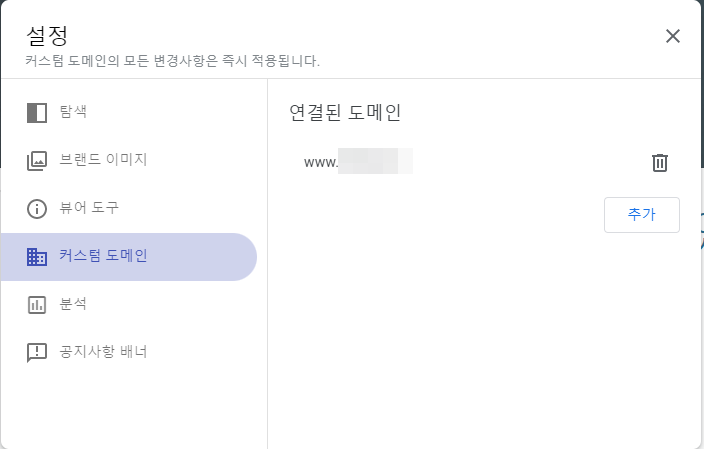704x449 pixels.
Task: Click the custom domain changes description text
Action: pos(172,61)
